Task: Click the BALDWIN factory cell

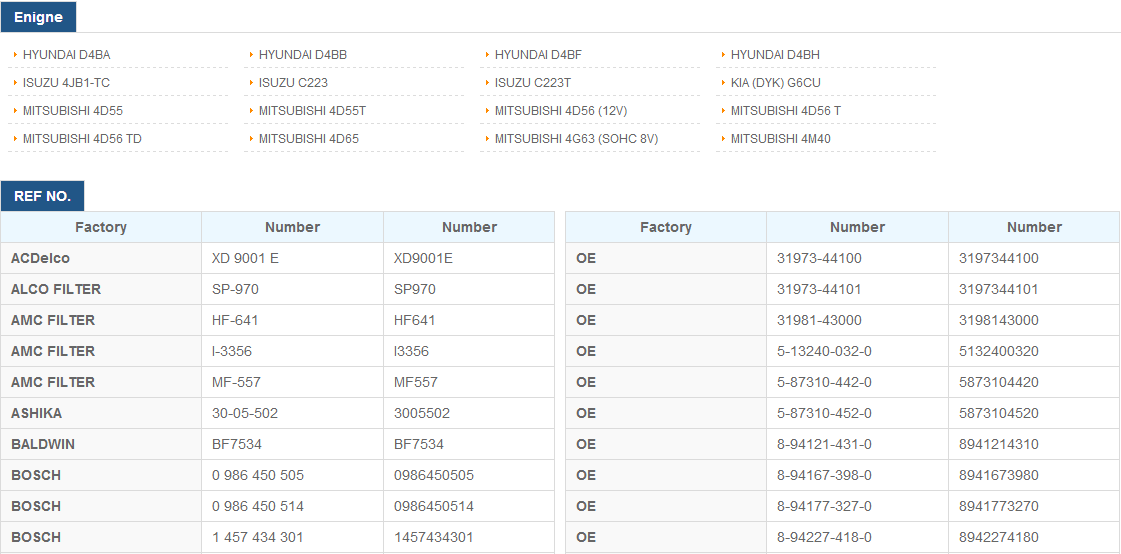Action: [x=101, y=444]
